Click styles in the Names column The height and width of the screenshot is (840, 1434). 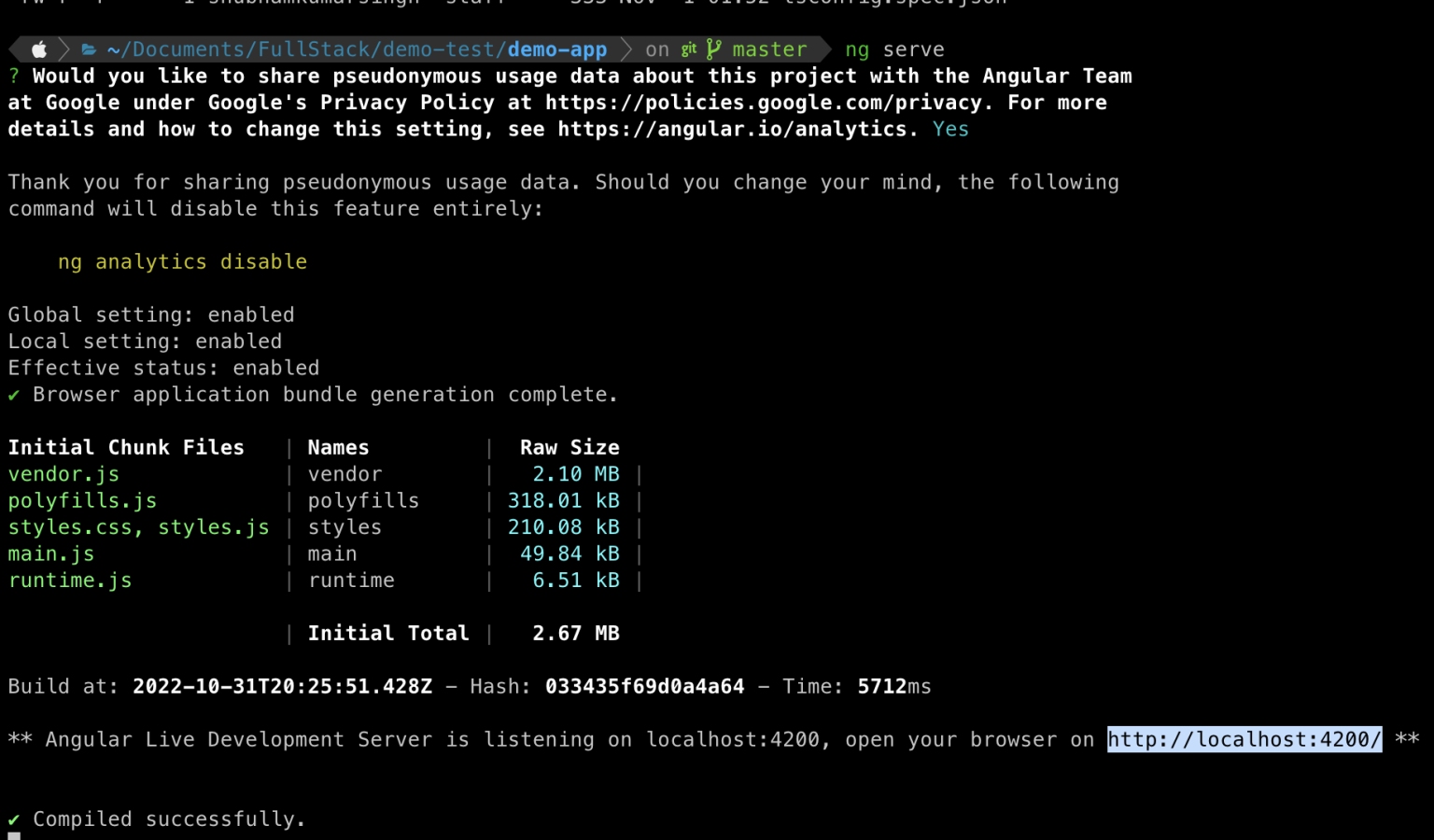[345, 528]
